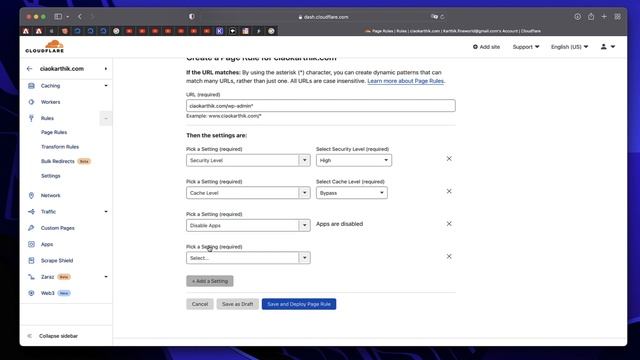This screenshot has height=360, width=640.
Task: Reload page with Safari refresh icon
Action: pos(442,17)
